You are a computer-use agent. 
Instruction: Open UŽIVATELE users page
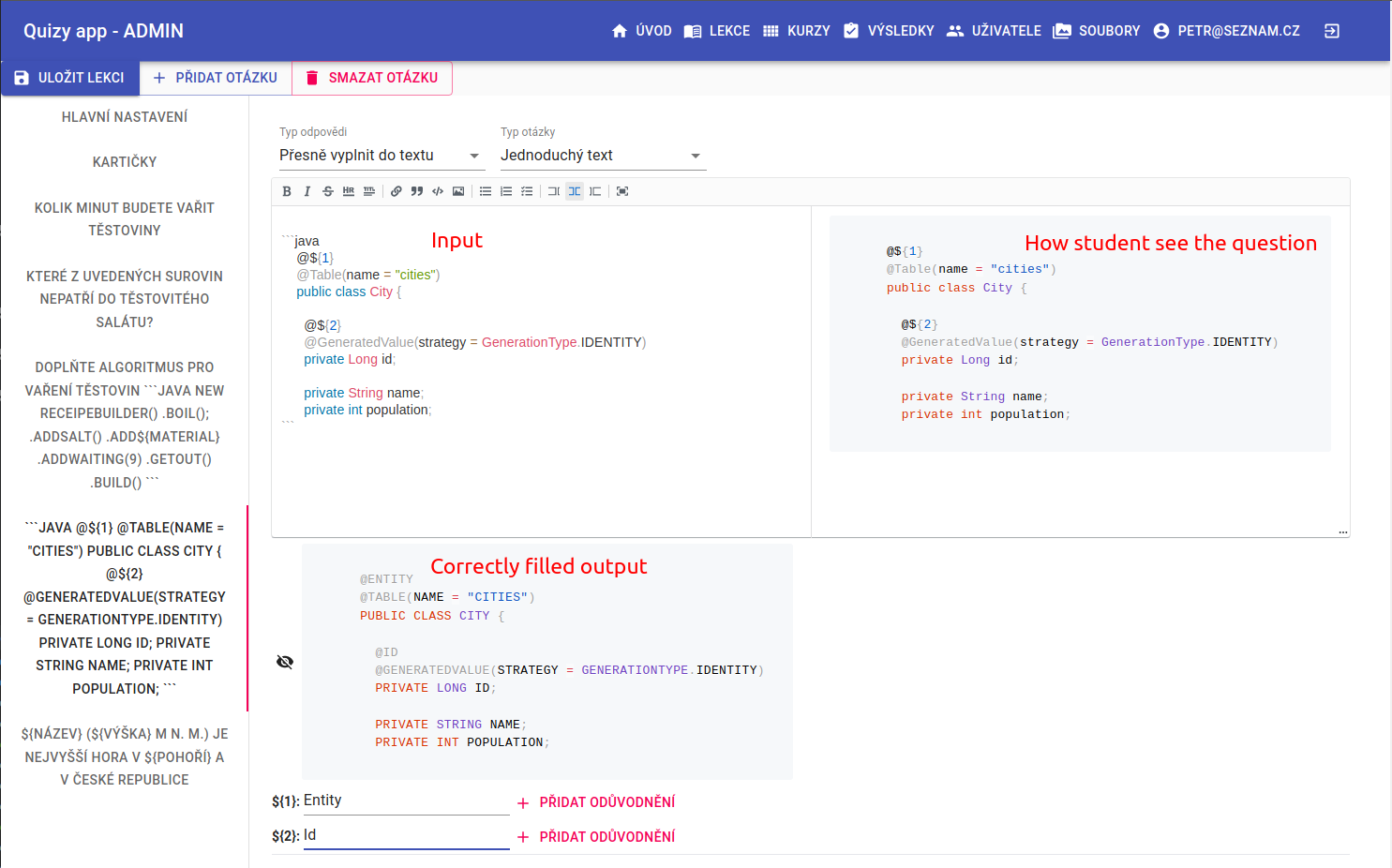tap(994, 31)
